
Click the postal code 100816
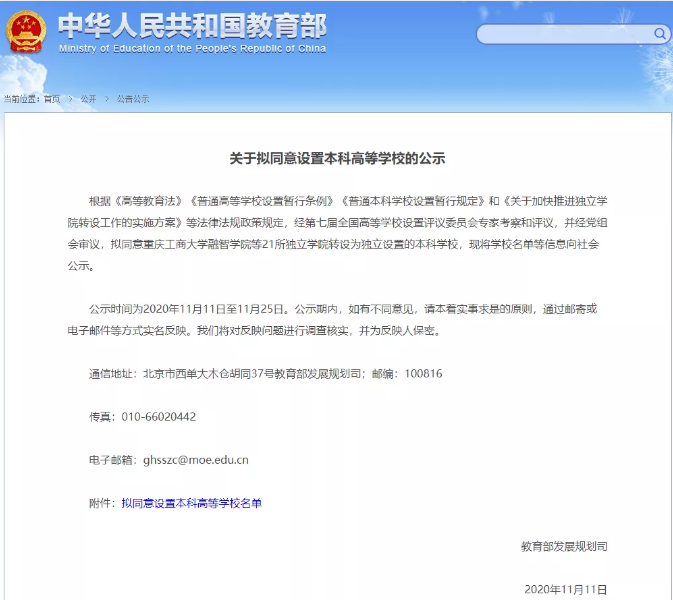click(x=423, y=373)
